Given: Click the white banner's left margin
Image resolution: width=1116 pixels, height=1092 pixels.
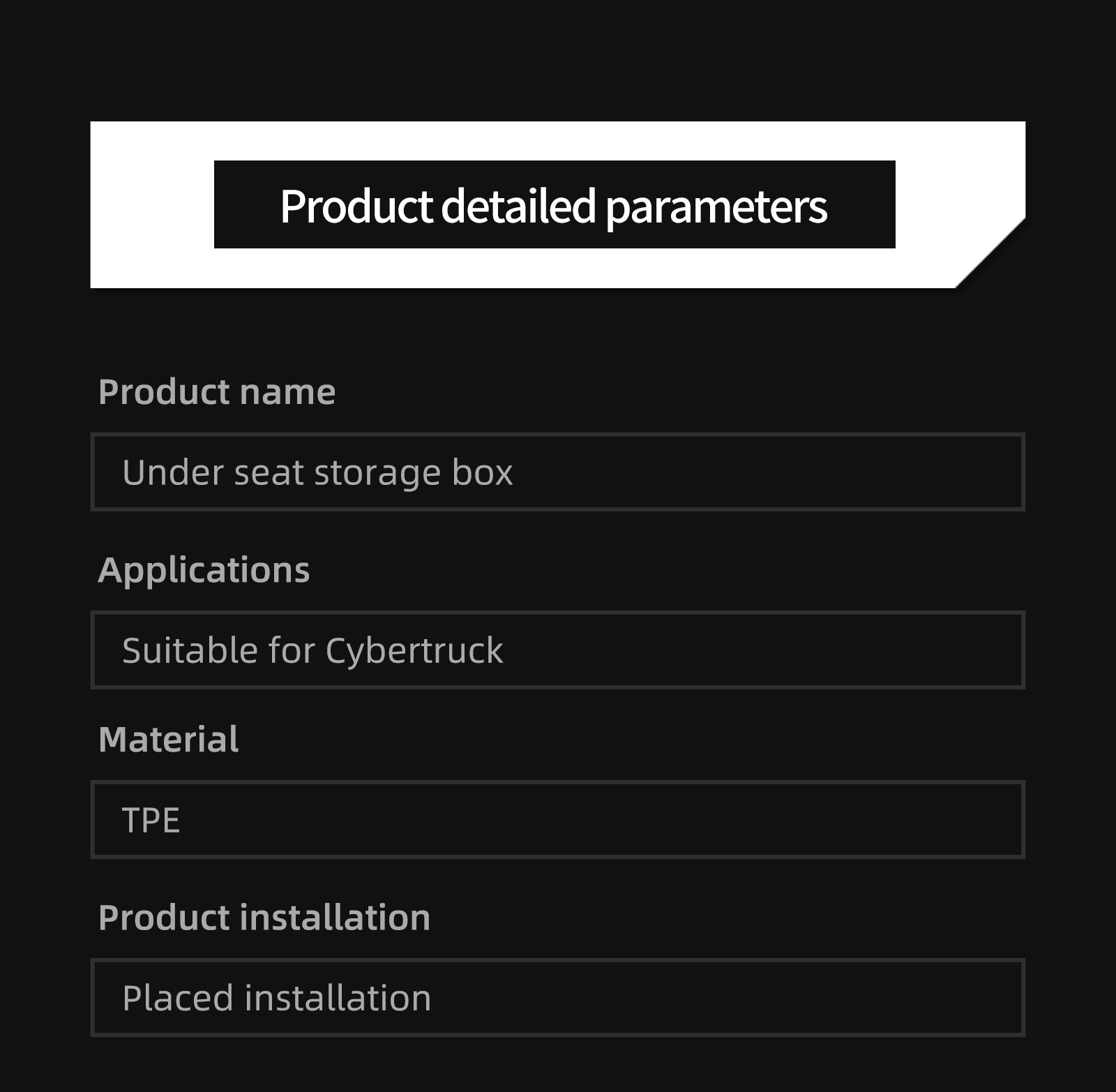Looking at the screenshot, I should click(151, 204).
